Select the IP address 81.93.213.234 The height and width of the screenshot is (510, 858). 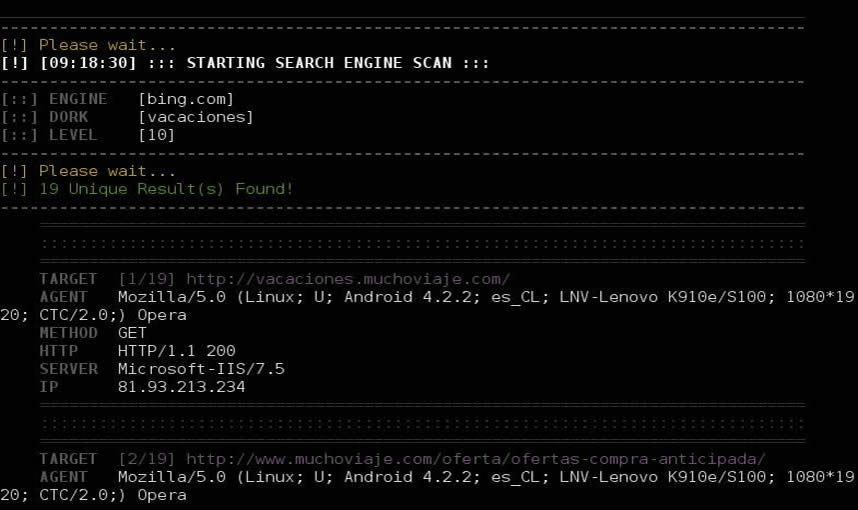[181, 387]
